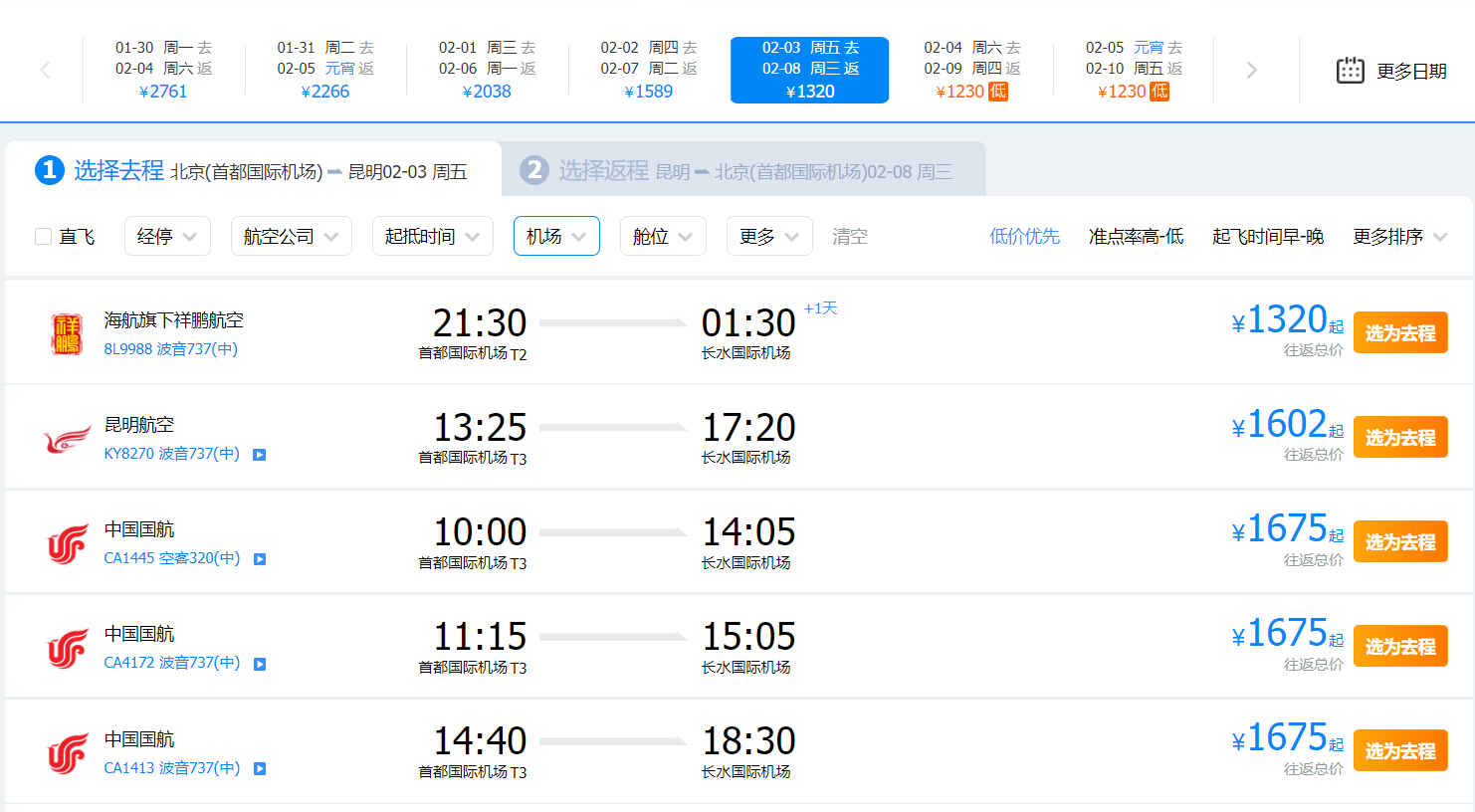
Task: Click the blue play icon beside CA1445
Action: pos(260,559)
